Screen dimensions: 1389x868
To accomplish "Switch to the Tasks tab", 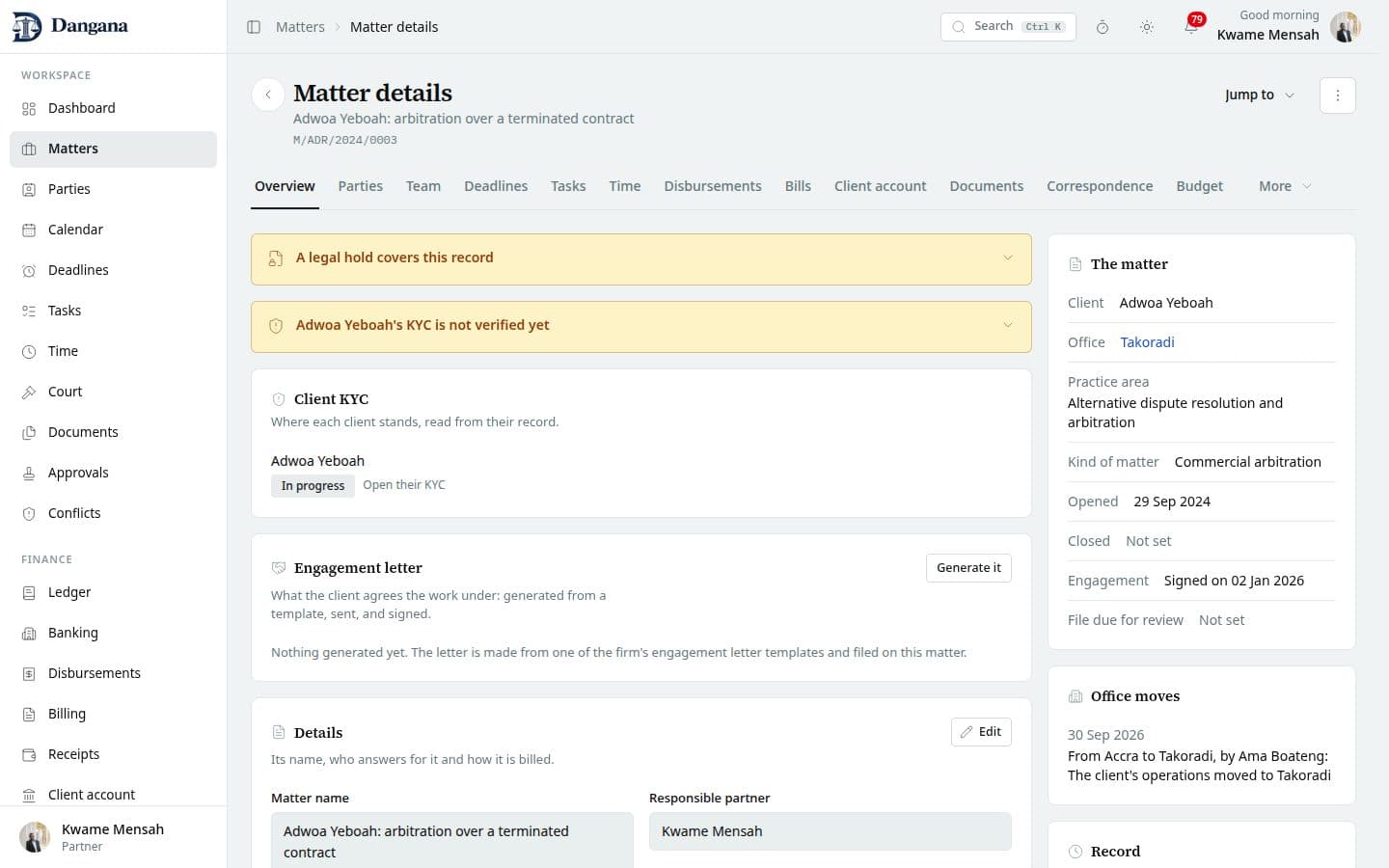I will (568, 186).
